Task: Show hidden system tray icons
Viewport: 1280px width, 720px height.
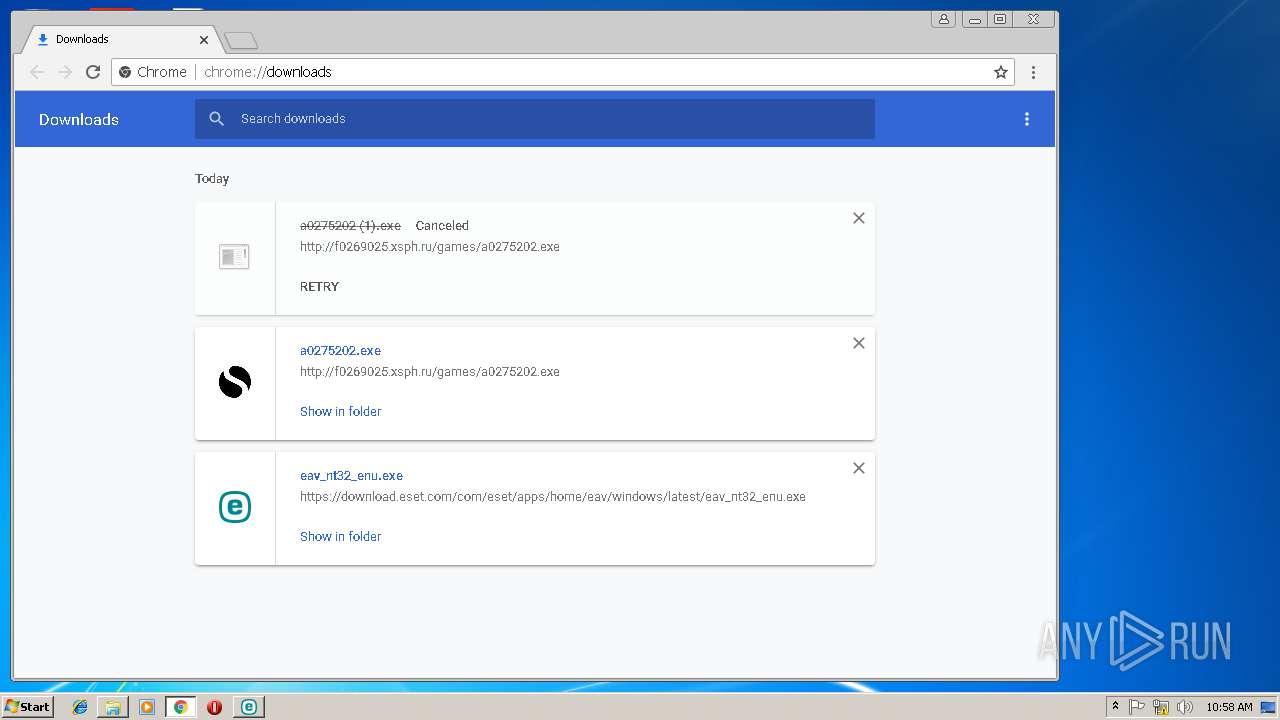Action: 1115,707
